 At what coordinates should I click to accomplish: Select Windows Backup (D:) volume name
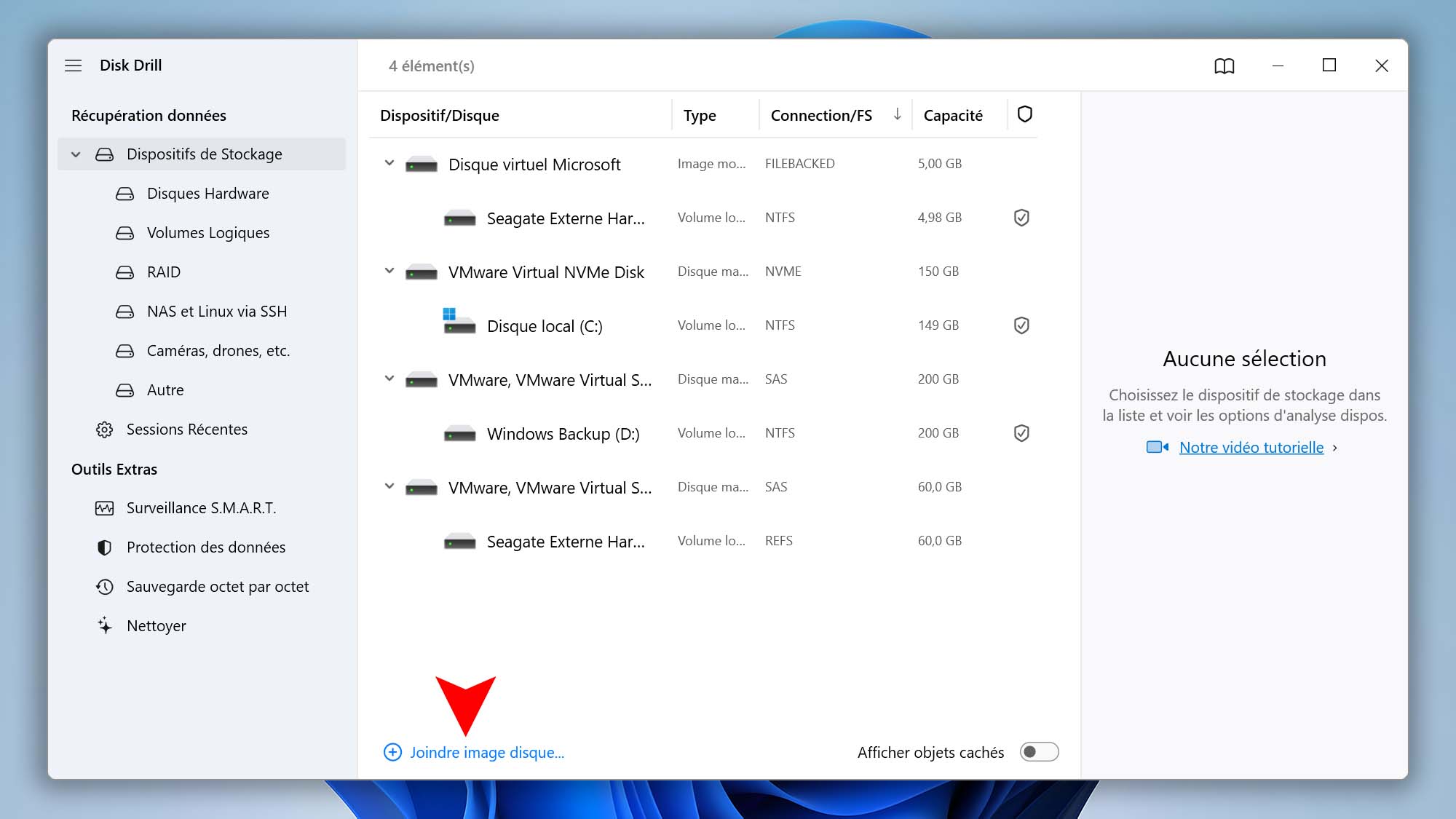pos(563,434)
